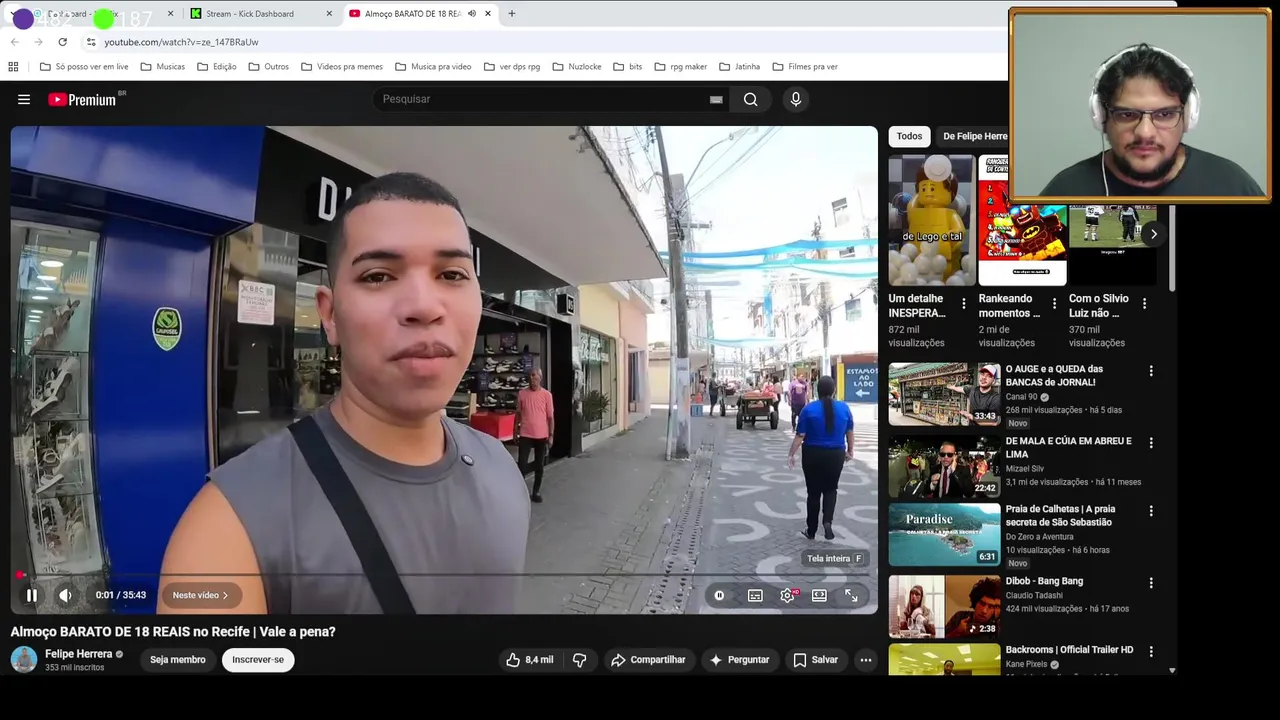
Task: Open the rpg maker bookmark folder
Action: coord(680,67)
